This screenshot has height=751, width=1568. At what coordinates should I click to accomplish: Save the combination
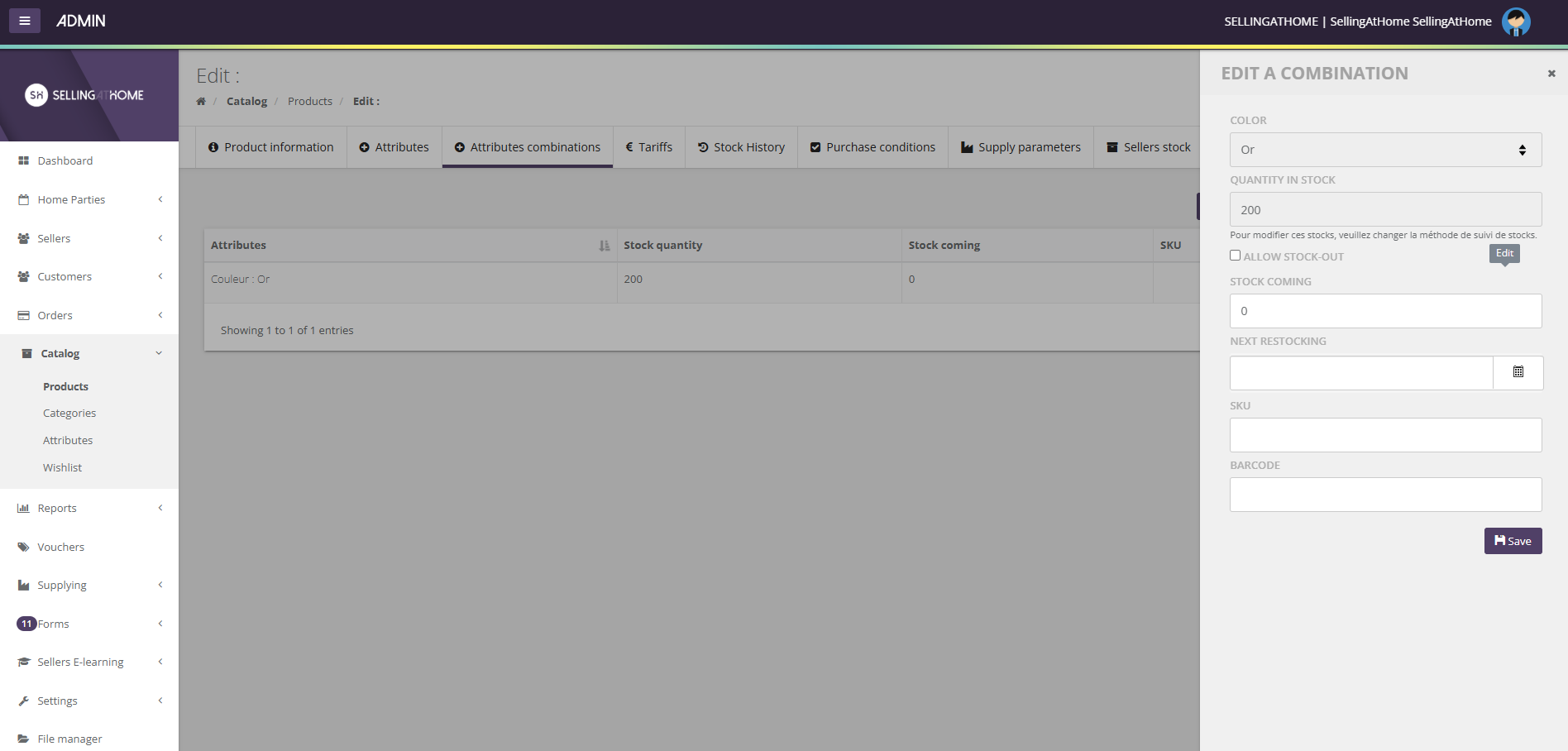click(1513, 541)
